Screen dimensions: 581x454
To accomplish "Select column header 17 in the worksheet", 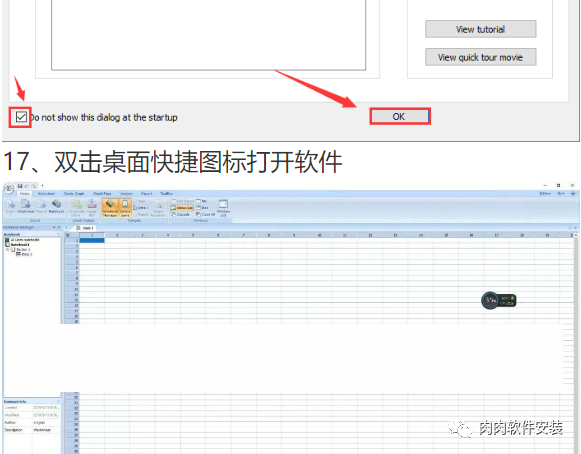I will 497,235.
